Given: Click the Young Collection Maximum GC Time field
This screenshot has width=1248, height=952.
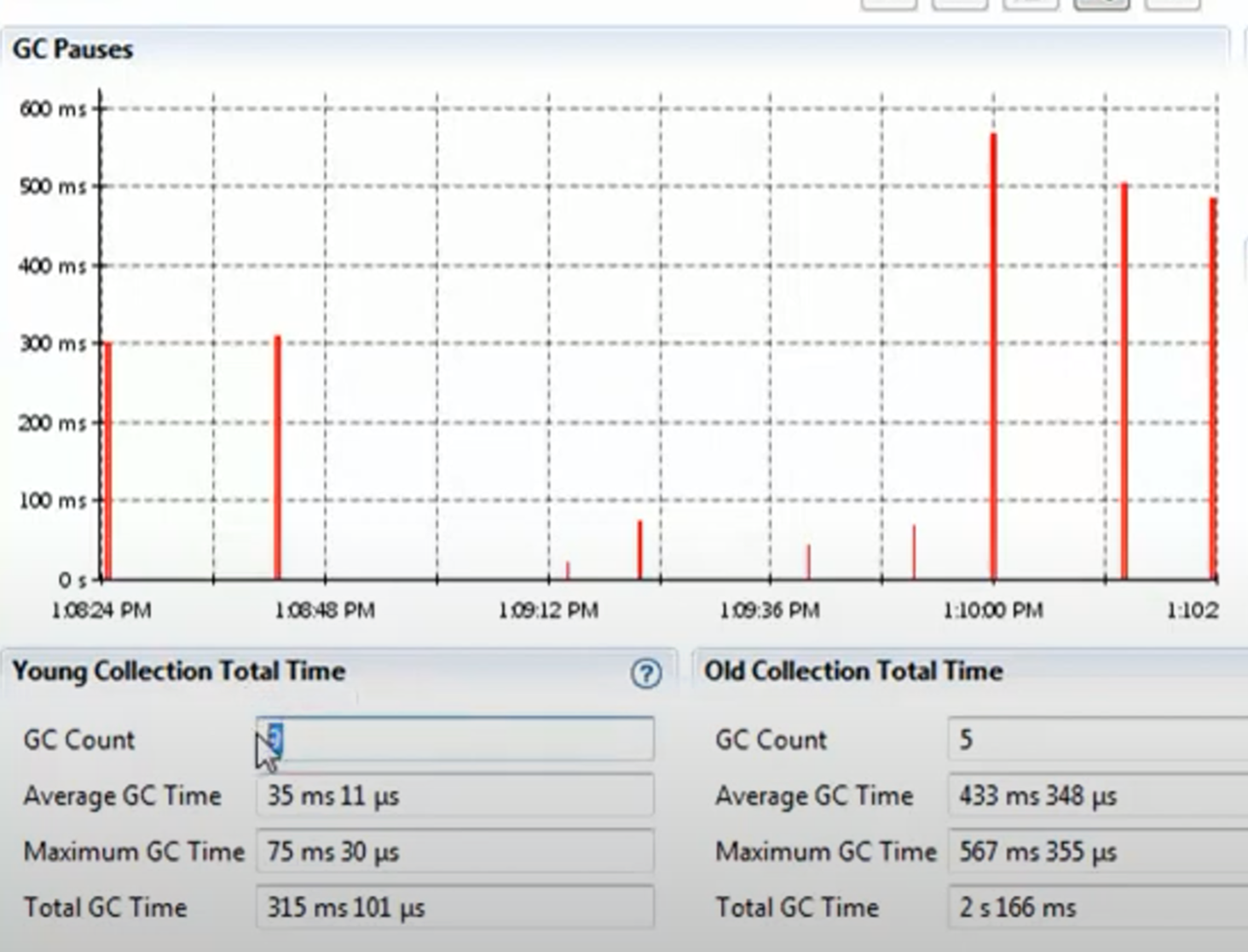Looking at the screenshot, I should (x=455, y=852).
